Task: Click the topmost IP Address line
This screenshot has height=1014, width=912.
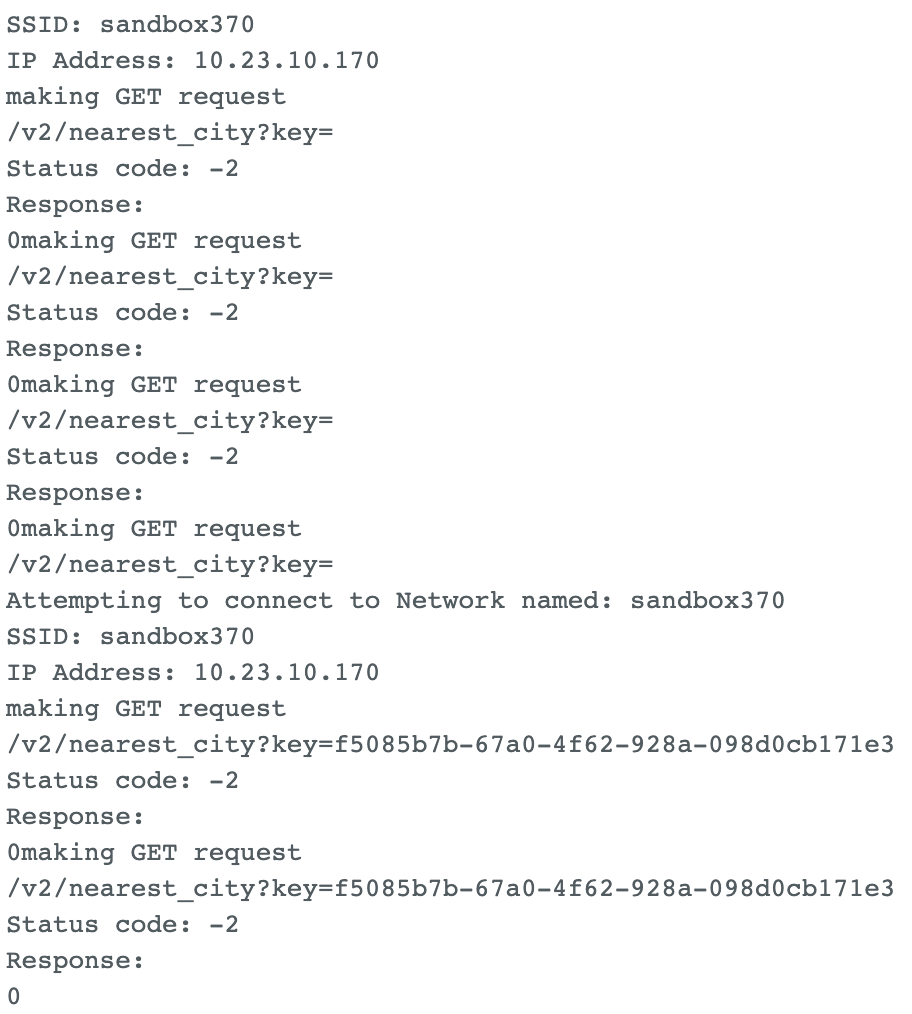Action: coord(193,60)
